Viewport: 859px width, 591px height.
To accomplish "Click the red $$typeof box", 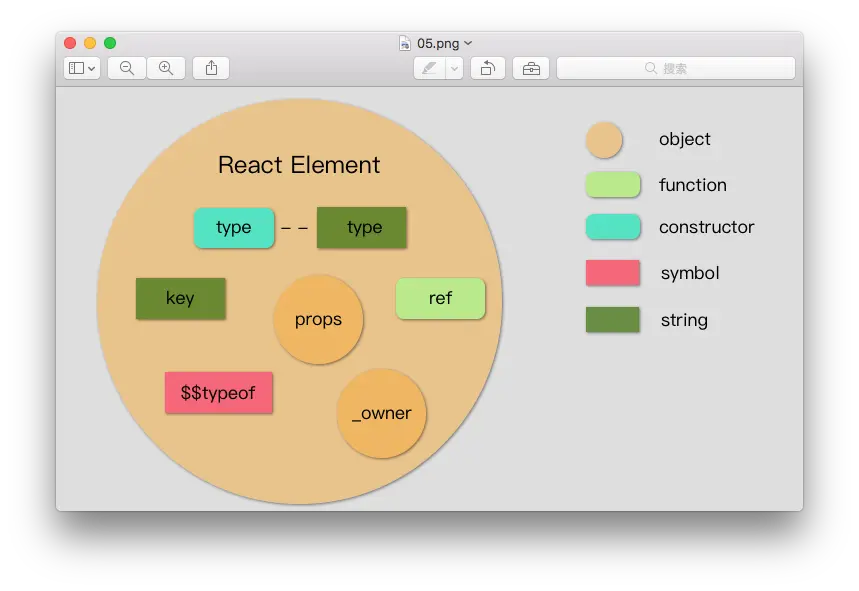I will [x=219, y=393].
